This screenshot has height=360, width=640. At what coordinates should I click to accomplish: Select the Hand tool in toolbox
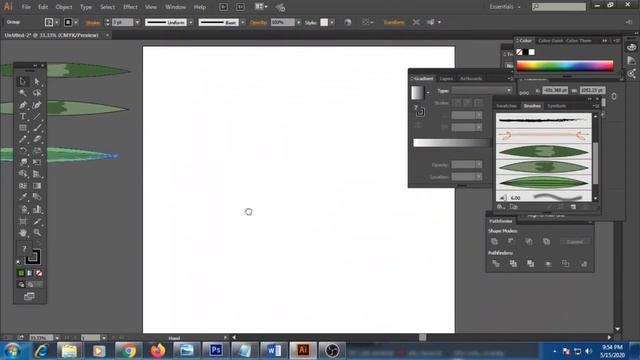click(22, 233)
